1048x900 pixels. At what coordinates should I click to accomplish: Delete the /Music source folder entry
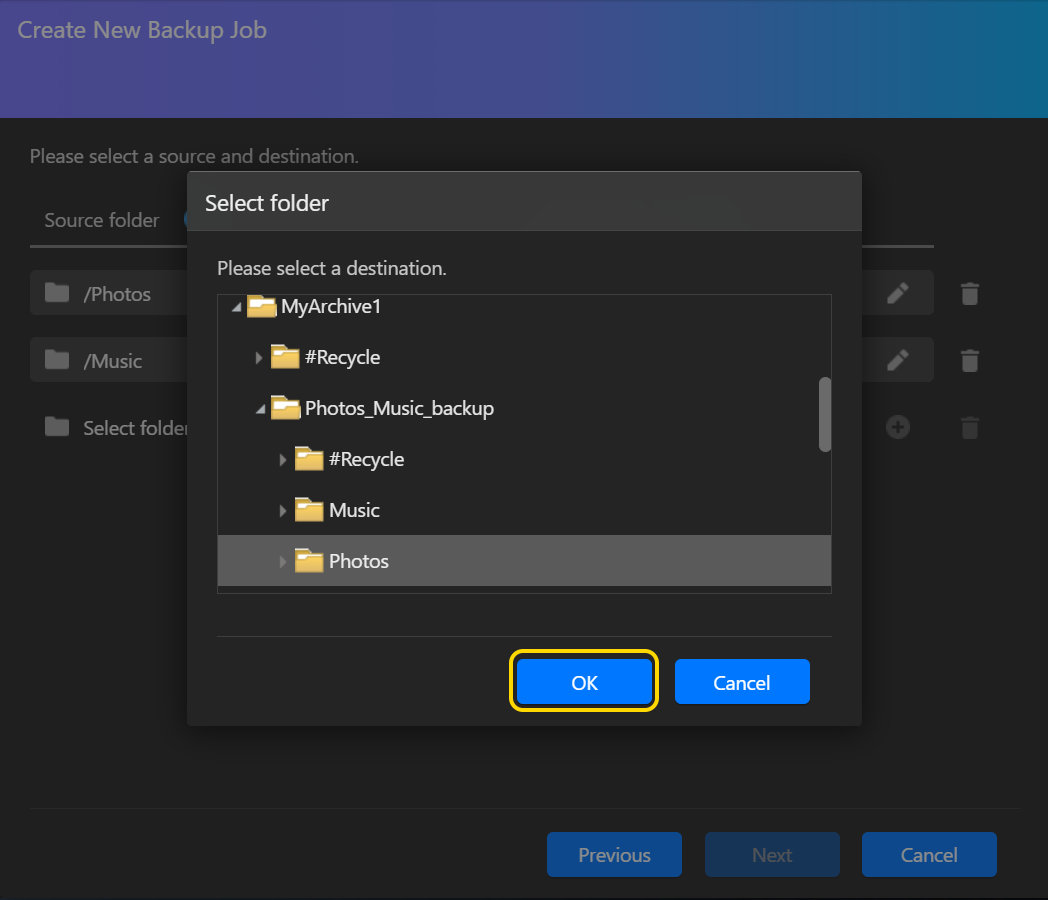pos(969,360)
